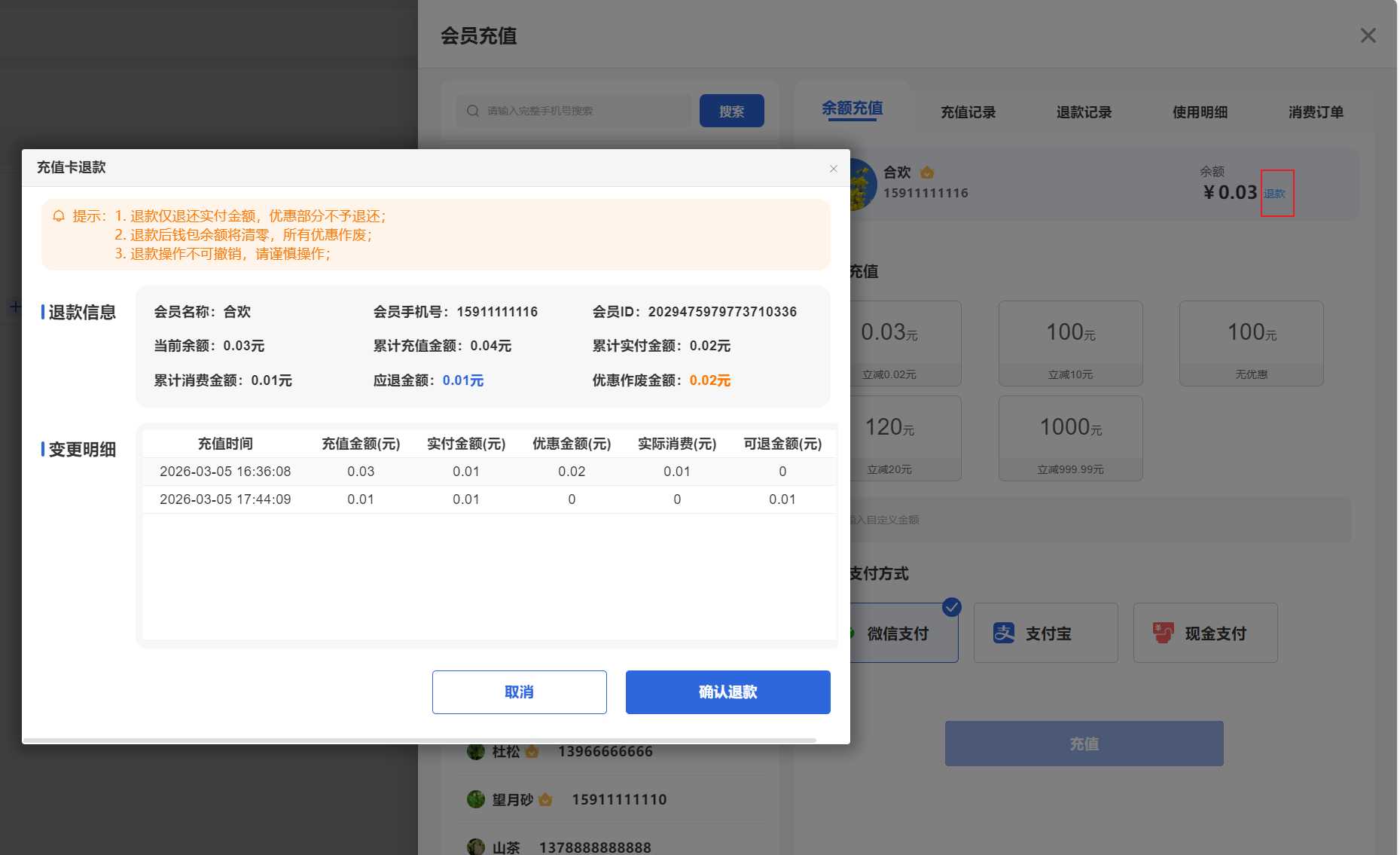This screenshot has width=1400, height=855.
Task: Click the bell icon in refund tips banner
Action: click(x=59, y=216)
